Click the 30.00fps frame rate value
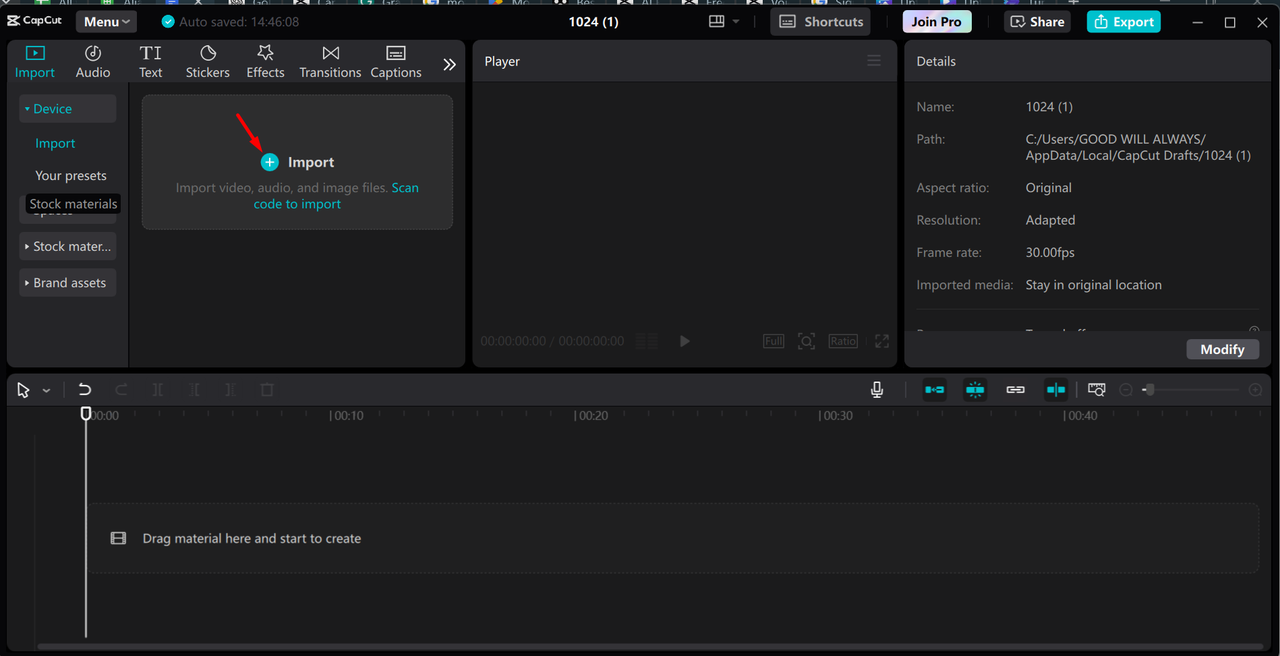 click(x=1050, y=253)
